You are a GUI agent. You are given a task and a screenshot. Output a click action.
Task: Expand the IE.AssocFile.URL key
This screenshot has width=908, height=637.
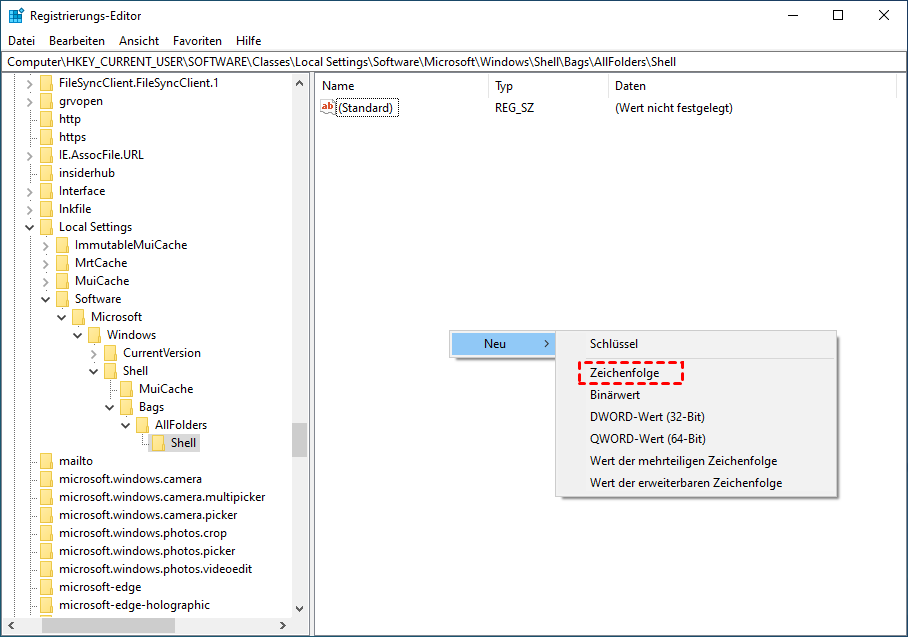pyautogui.click(x=30, y=156)
